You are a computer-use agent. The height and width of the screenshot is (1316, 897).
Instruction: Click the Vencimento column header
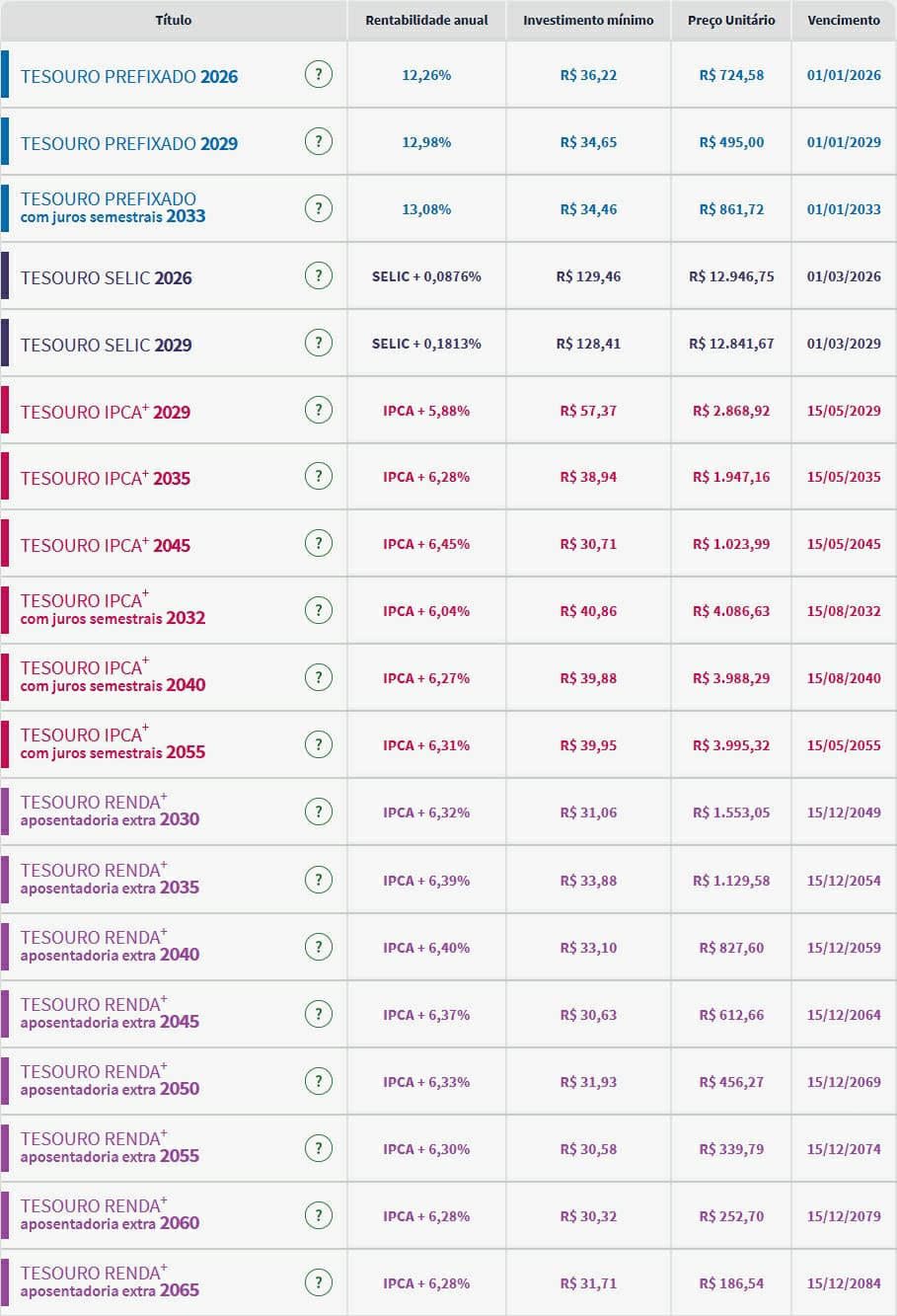point(844,20)
